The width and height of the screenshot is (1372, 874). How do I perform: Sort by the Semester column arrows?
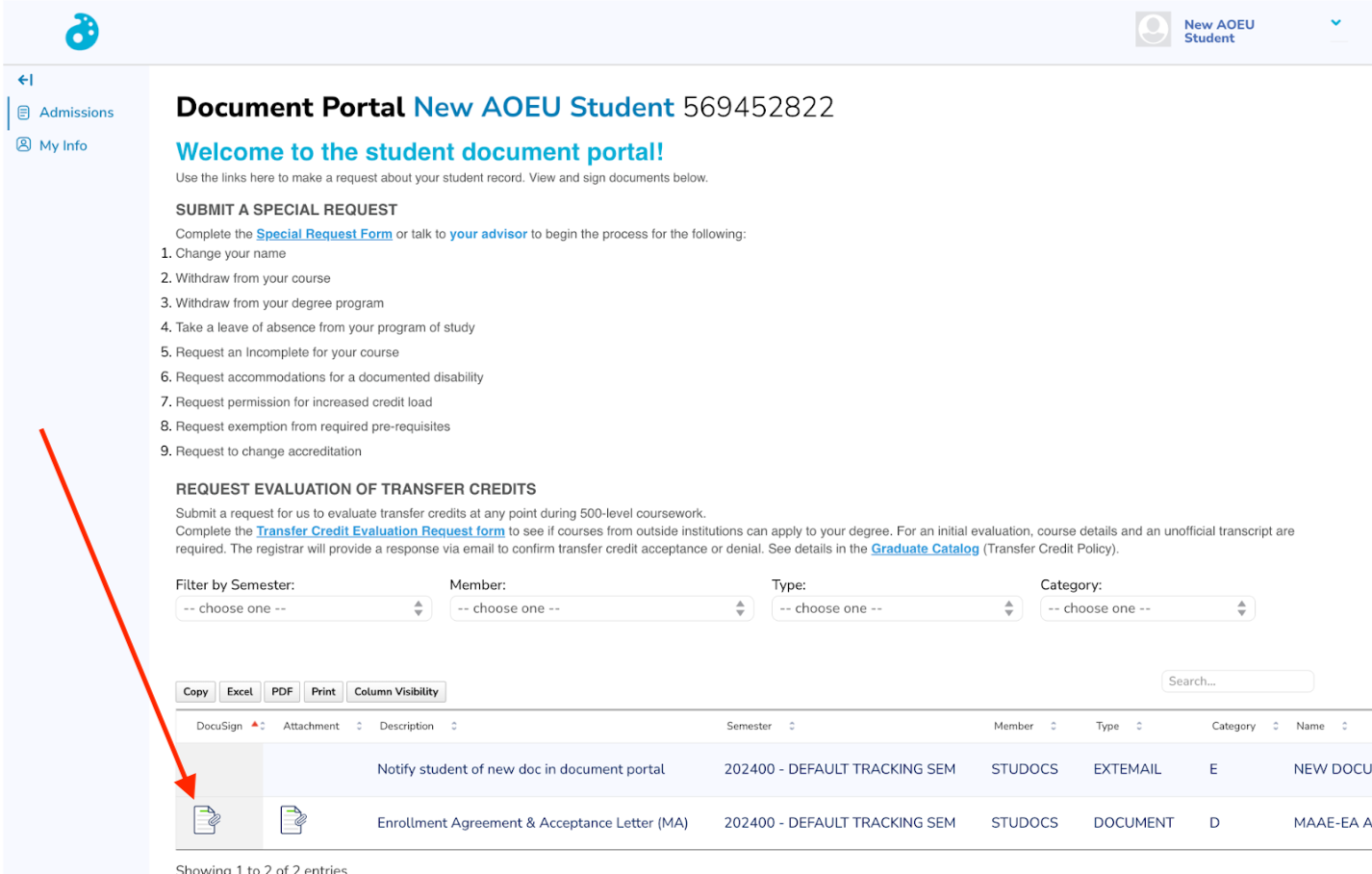792,726
